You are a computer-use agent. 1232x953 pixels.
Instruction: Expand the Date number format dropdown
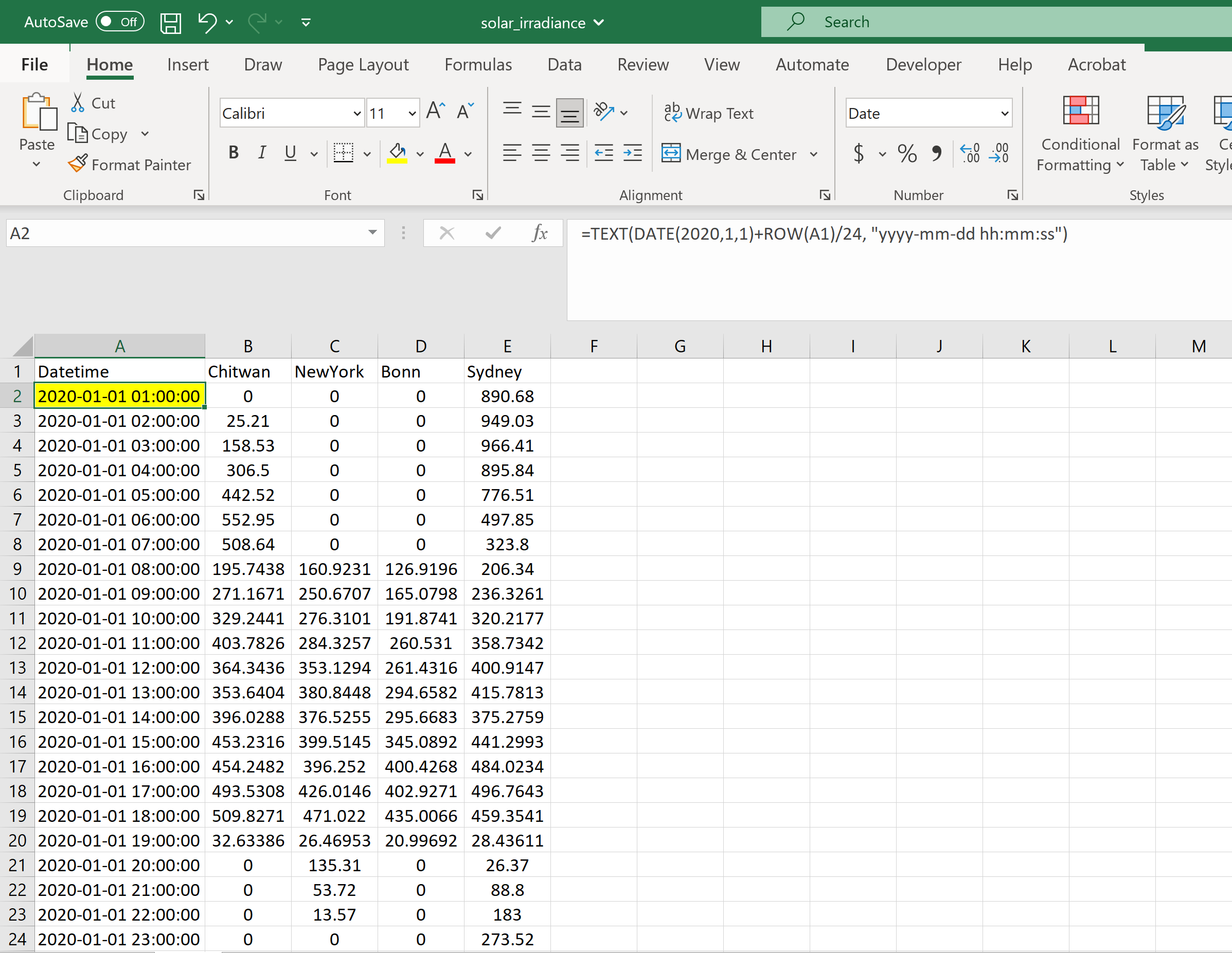click(1004, 113)
